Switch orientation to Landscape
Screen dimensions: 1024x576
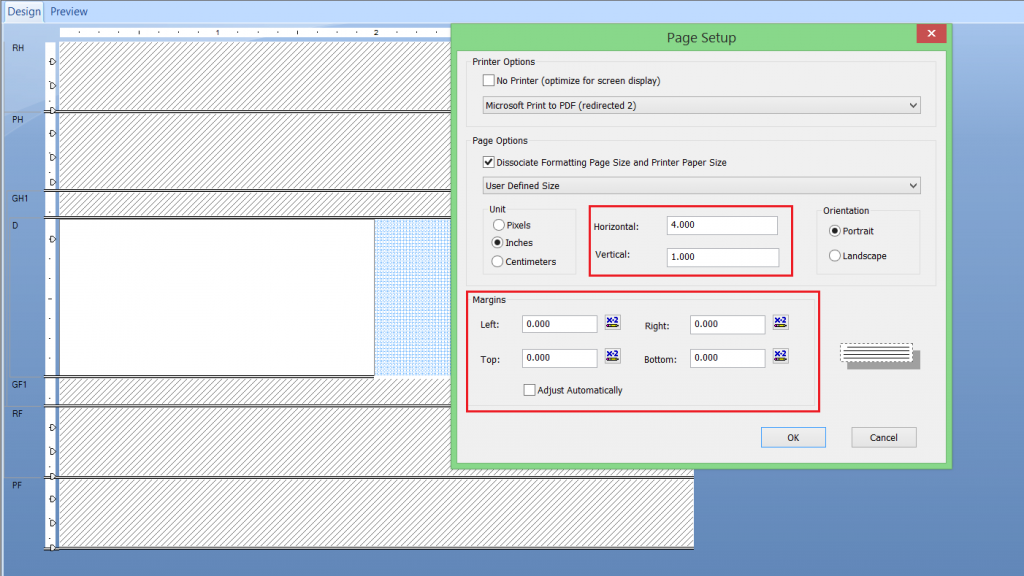pos(835,255)
